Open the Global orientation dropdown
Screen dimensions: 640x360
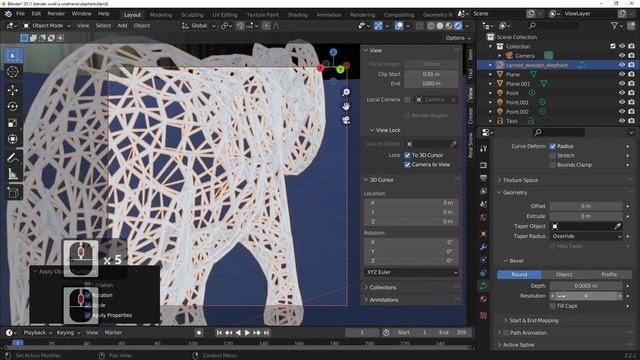[x=199, y=26]
